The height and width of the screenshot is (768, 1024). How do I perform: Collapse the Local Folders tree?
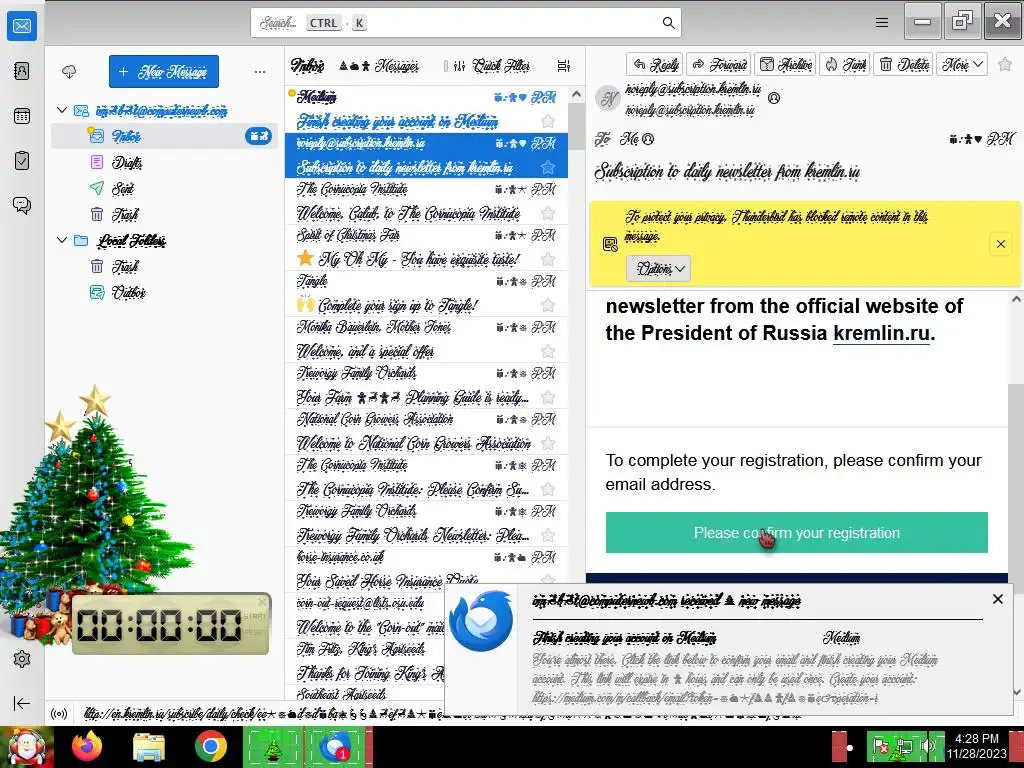pyautogui.click(x=62, y=240)
